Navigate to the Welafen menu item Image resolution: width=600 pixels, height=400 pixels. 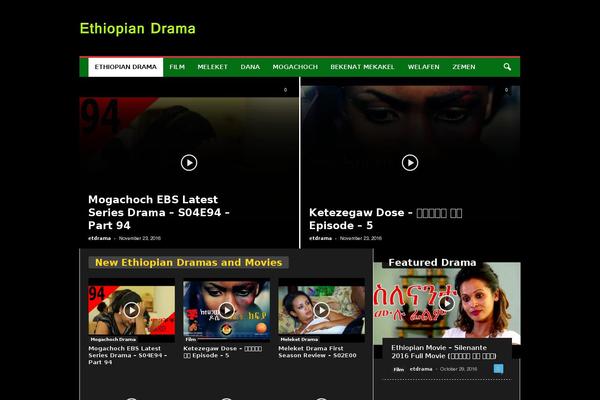(423, 67)
